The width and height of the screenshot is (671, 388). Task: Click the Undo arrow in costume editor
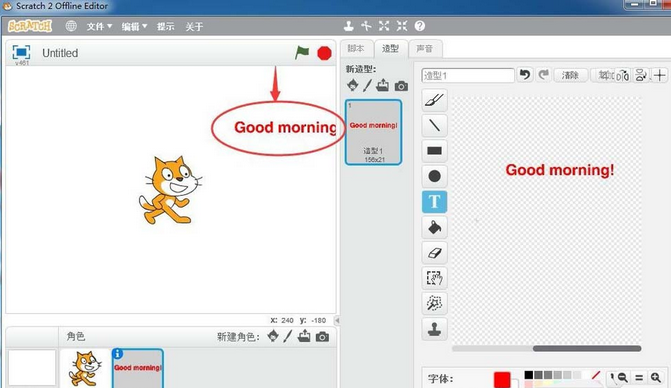pyautogui.click(x=525, y=75)
